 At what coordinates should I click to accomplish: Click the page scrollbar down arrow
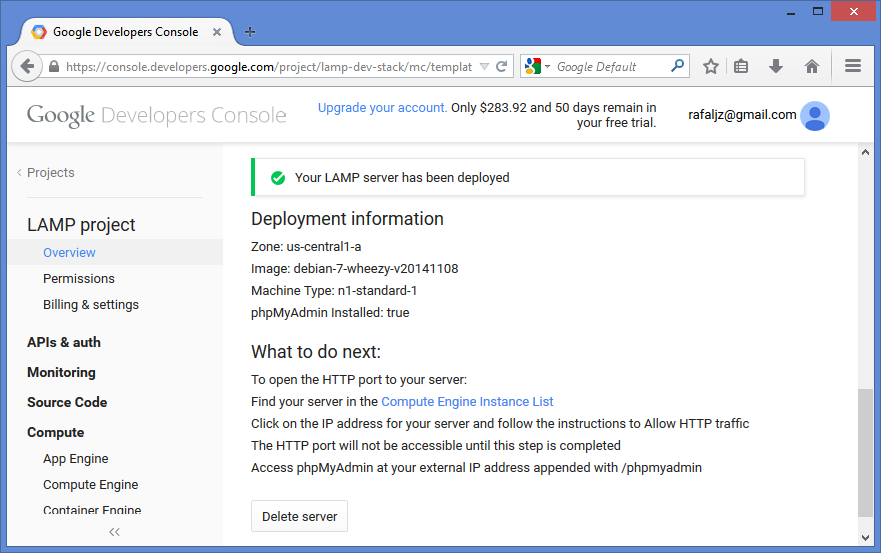(865, 538)
